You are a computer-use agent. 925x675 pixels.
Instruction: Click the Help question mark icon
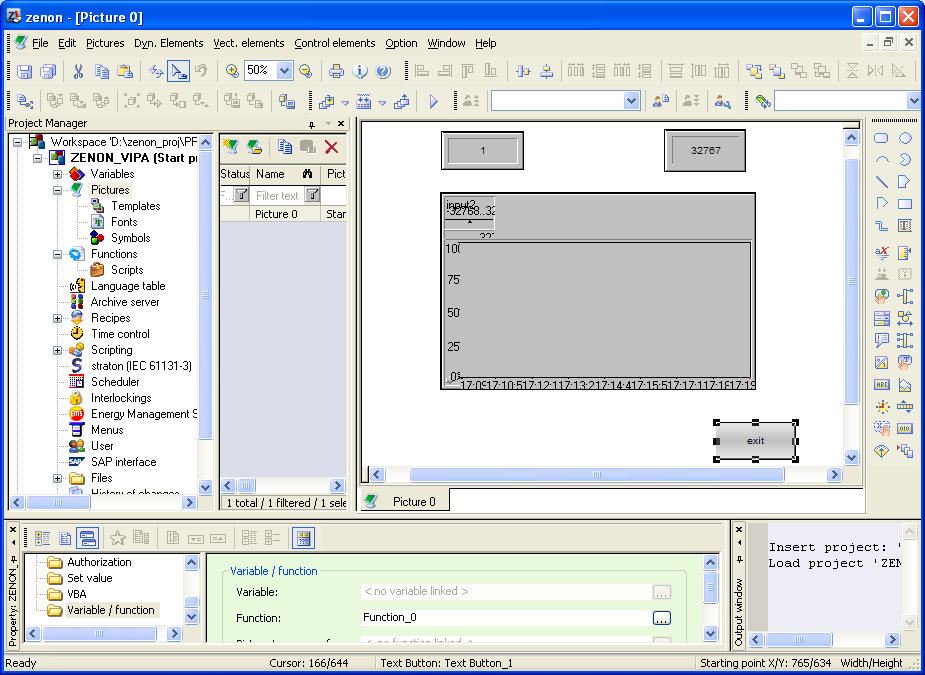pyautogui.click(x=383, y=71)
